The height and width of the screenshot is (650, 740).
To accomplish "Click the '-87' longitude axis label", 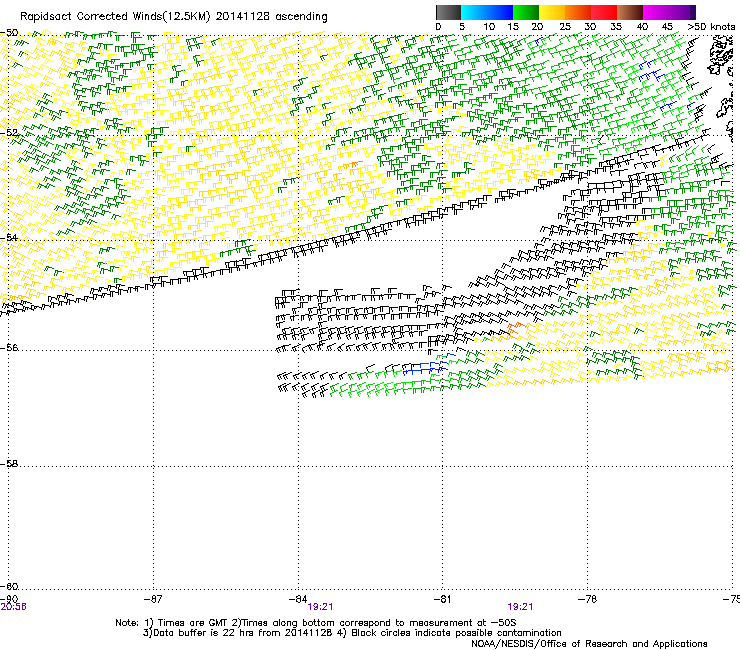I will 153,599.
